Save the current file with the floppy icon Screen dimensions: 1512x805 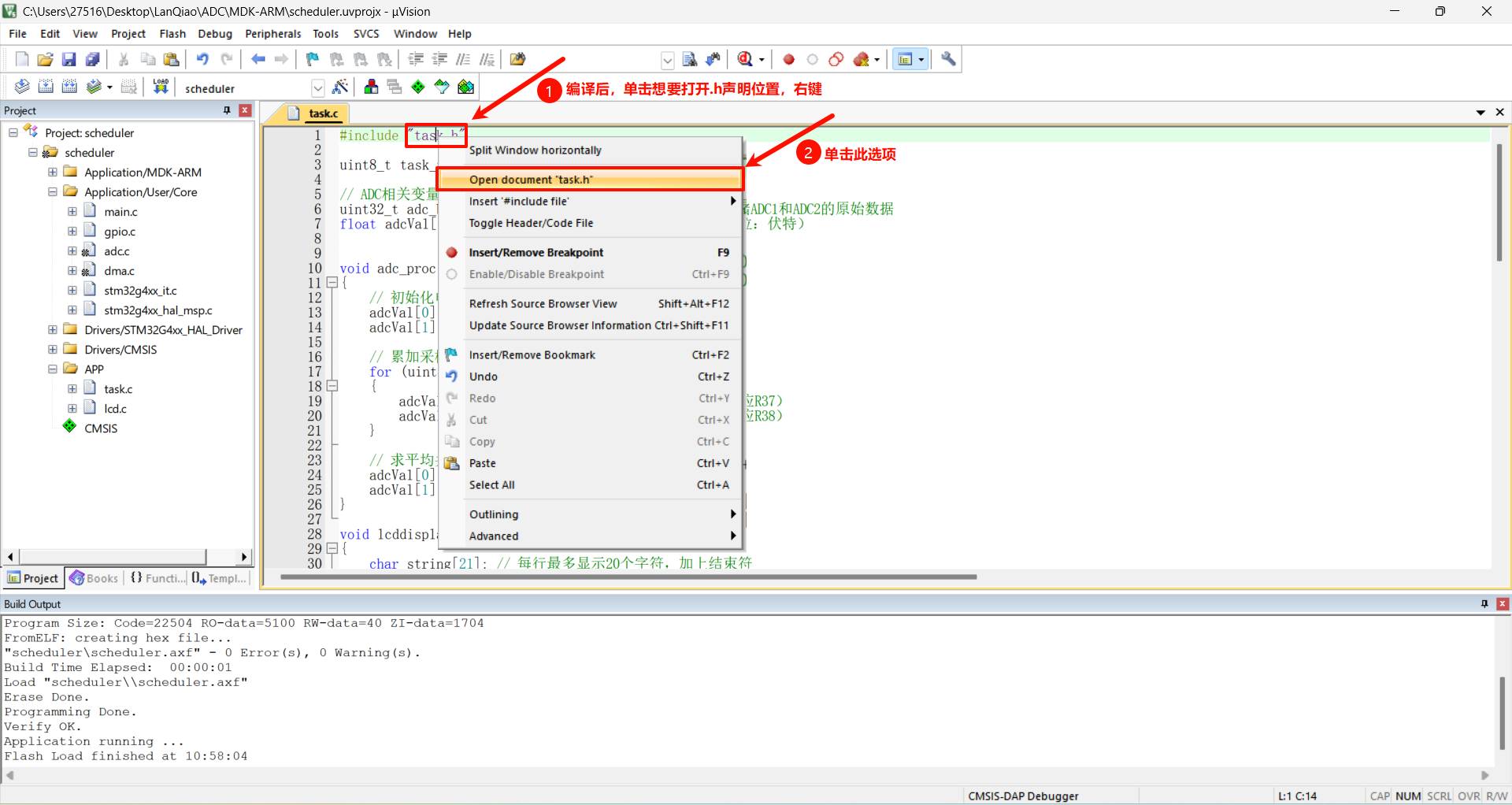(69, 59)
